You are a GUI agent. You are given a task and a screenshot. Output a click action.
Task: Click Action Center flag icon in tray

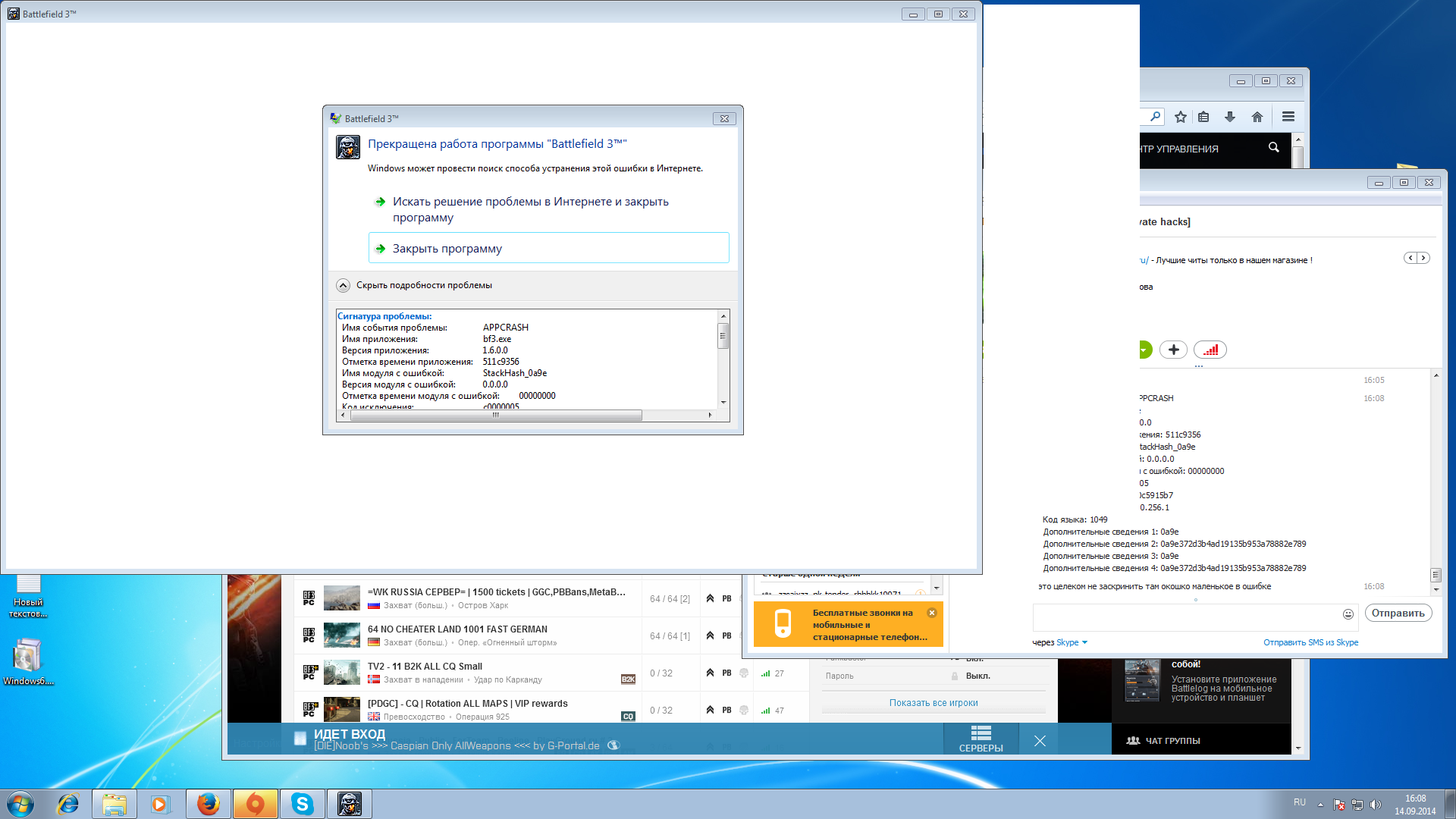pyautogui.click(x=1339, y=805)
